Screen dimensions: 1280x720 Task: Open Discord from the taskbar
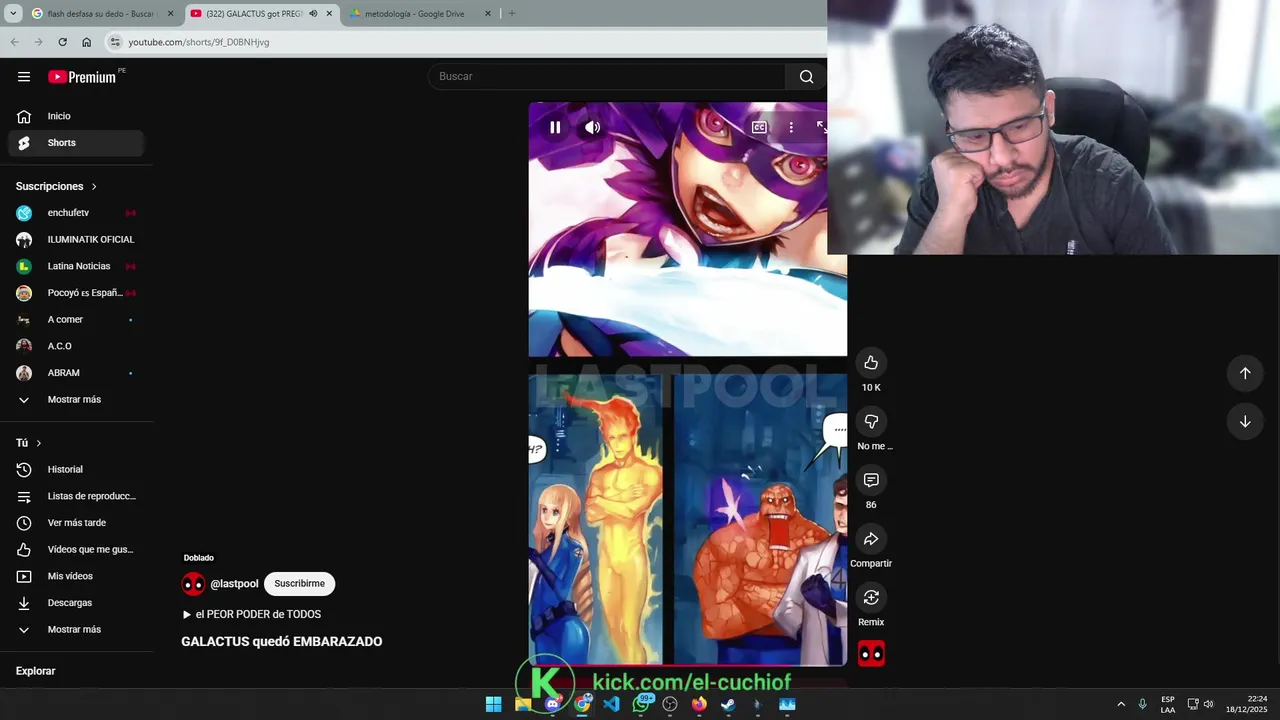coord(553,704)
